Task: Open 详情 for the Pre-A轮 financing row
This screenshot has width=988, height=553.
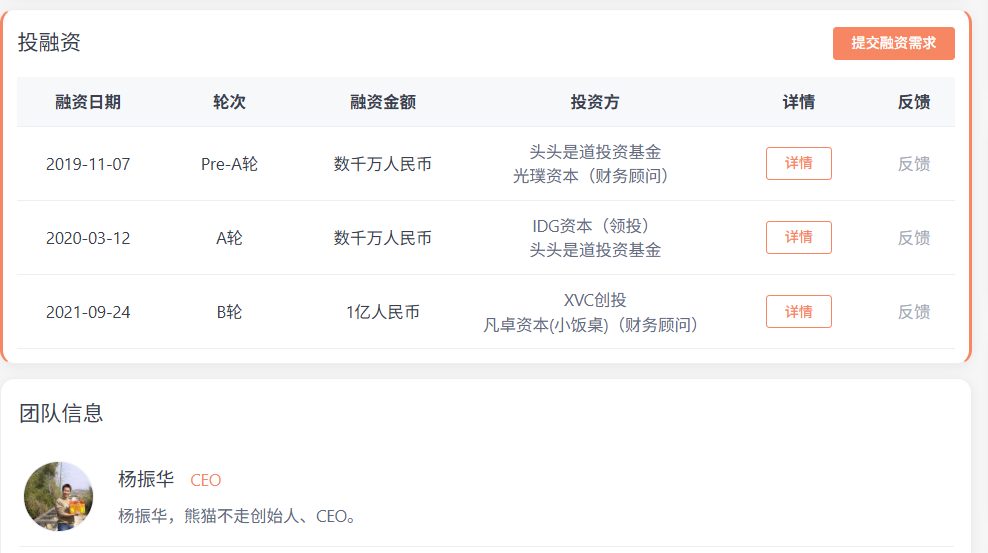Action: pyautogui.click(x=798, y=164)
